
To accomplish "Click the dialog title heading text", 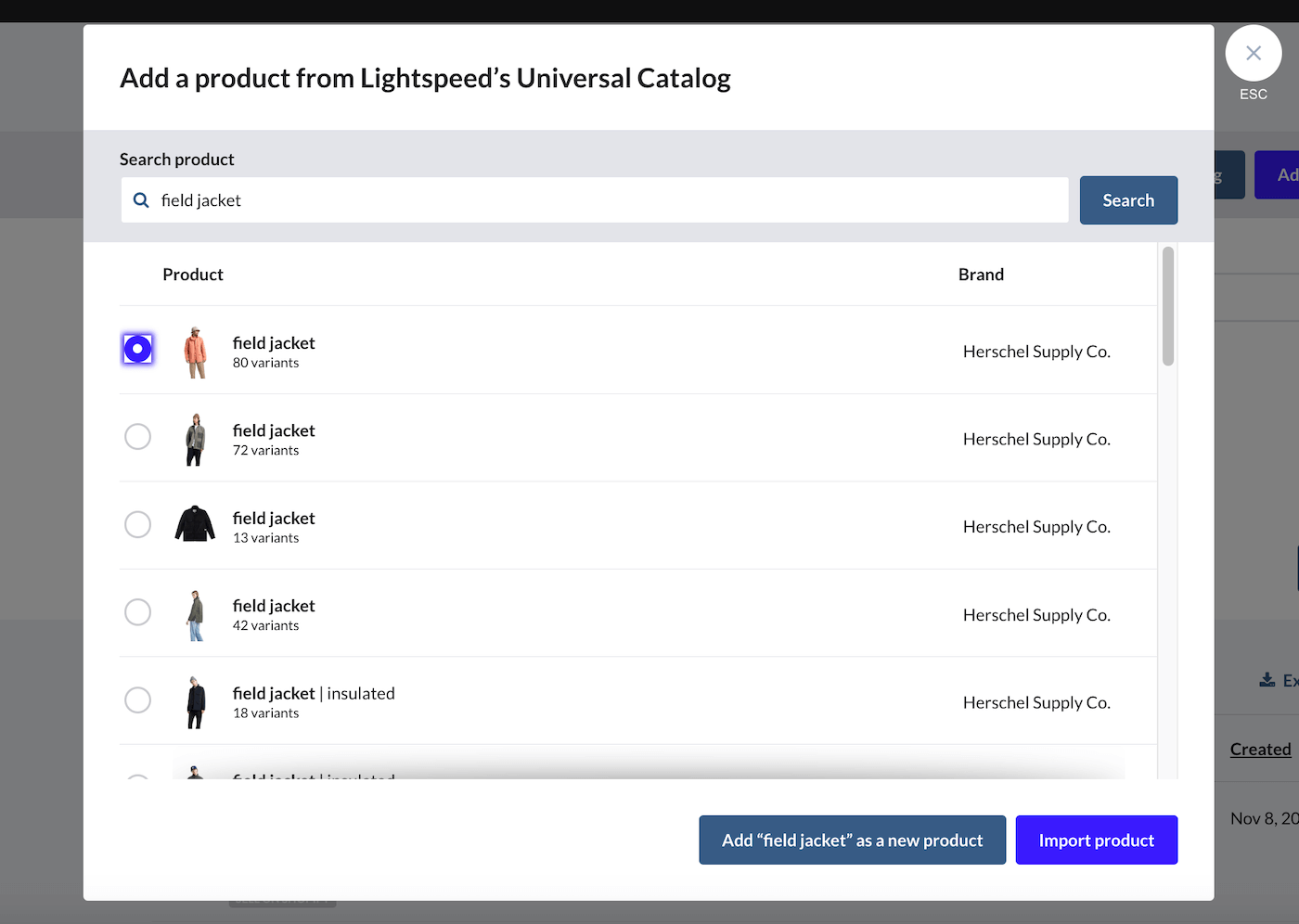I will [x=425, y=78].
